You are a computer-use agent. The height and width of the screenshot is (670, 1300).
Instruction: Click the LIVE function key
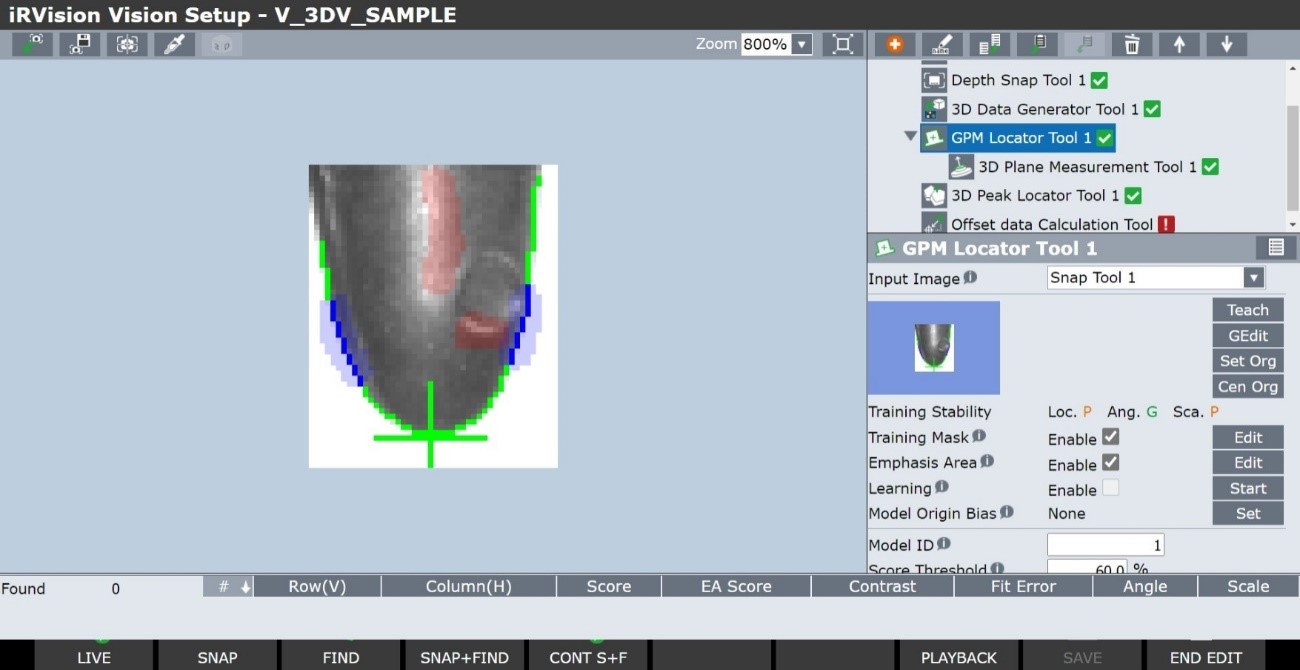[x=95, y=657]
